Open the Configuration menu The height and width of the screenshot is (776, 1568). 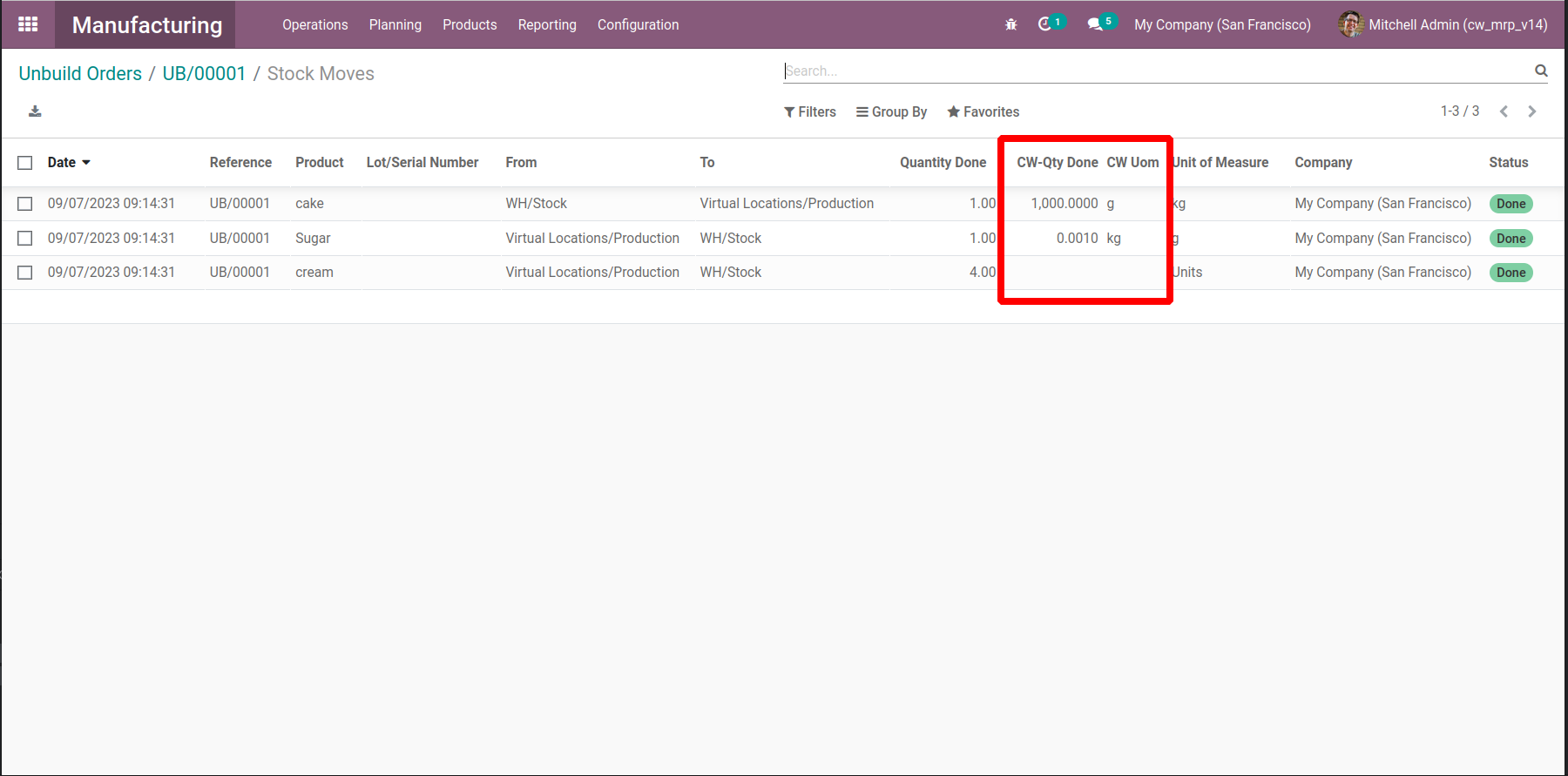(x=638, y=24)
